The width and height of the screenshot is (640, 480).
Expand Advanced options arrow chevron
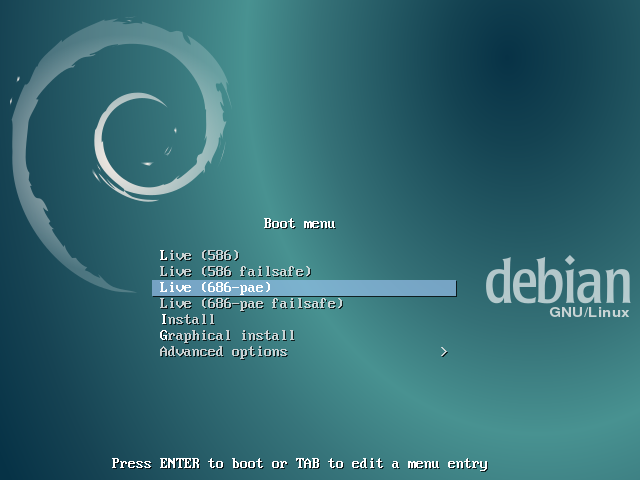click(444, 352)
